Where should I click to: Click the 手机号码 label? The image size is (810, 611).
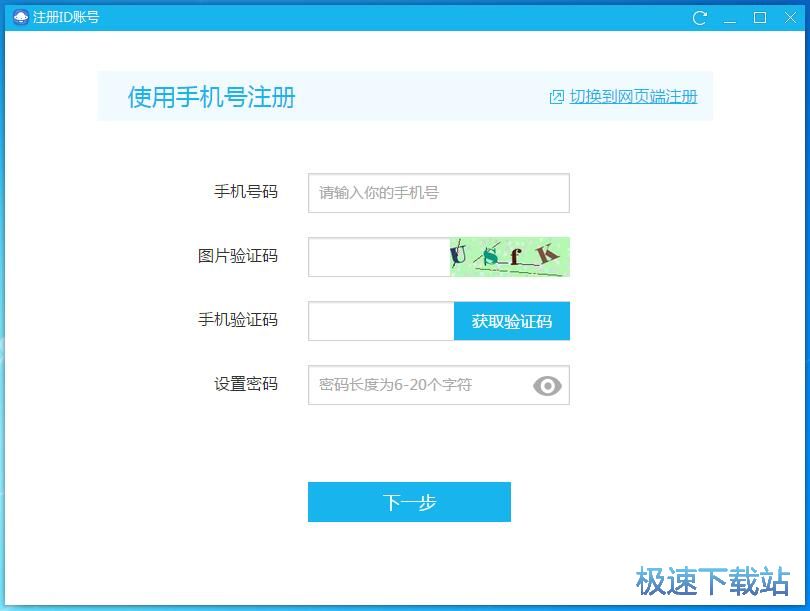click(x=246, y=192)
